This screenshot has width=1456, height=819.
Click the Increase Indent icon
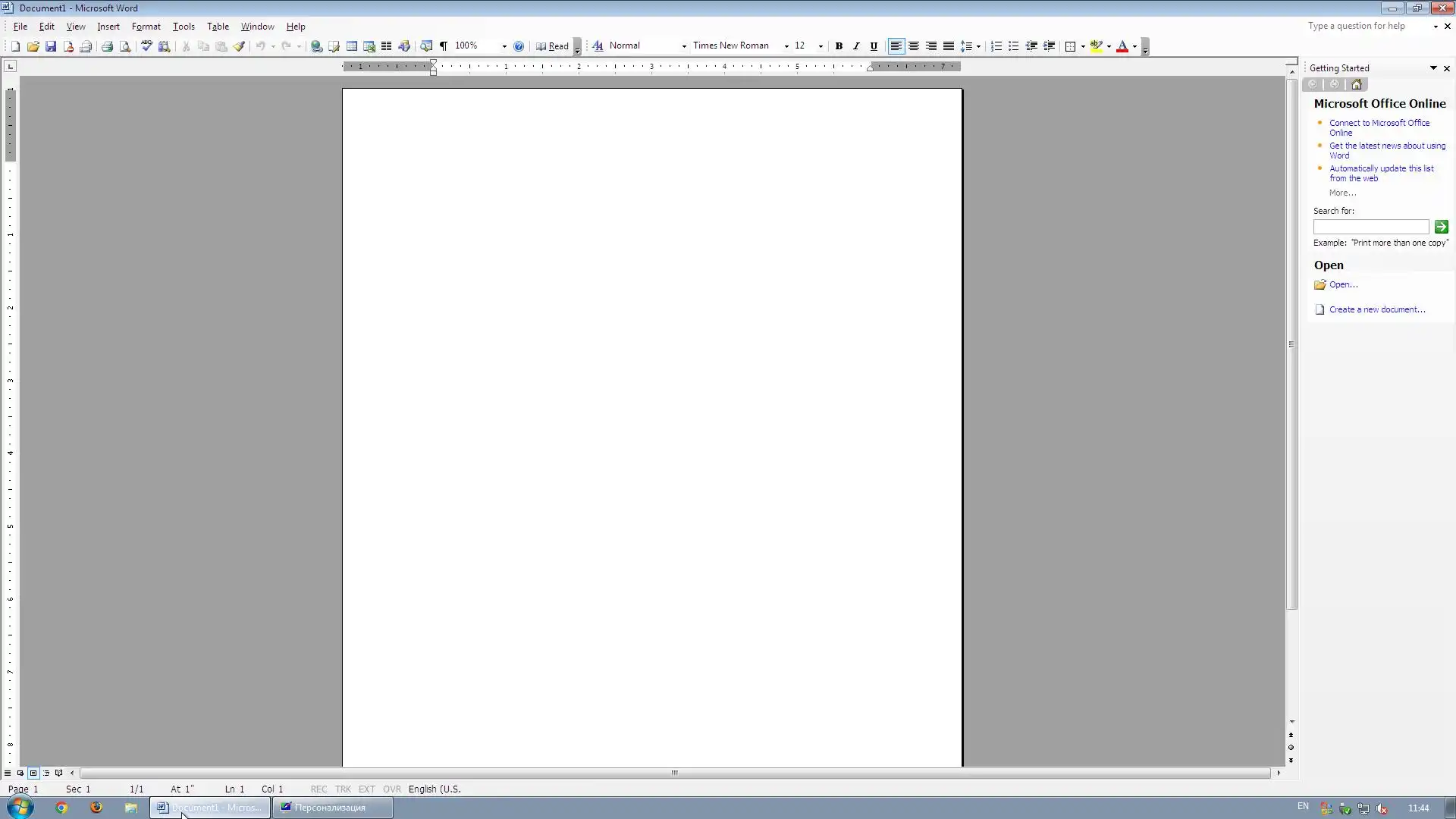click(1049, 46)
